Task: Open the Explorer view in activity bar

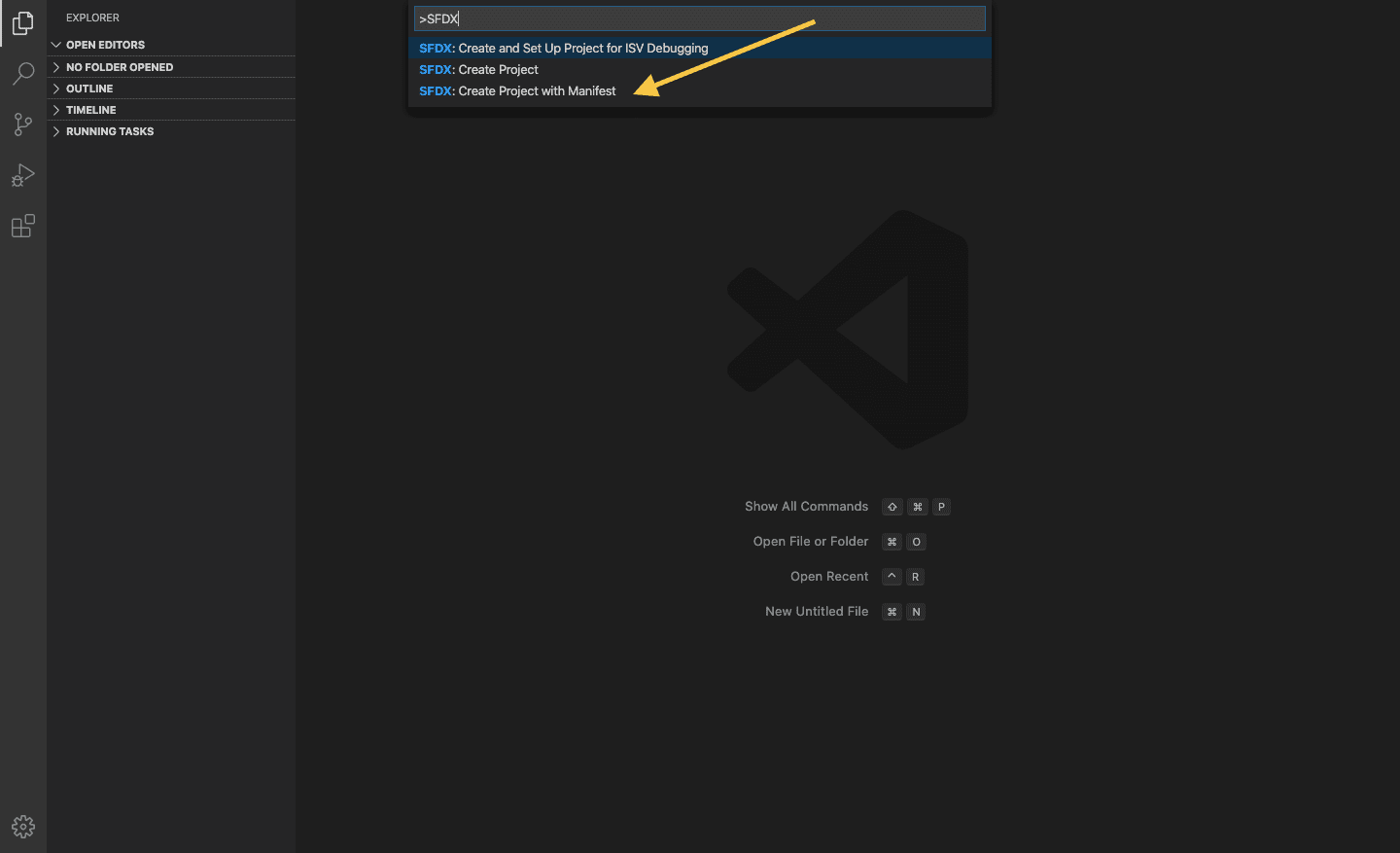Action: 23,22
